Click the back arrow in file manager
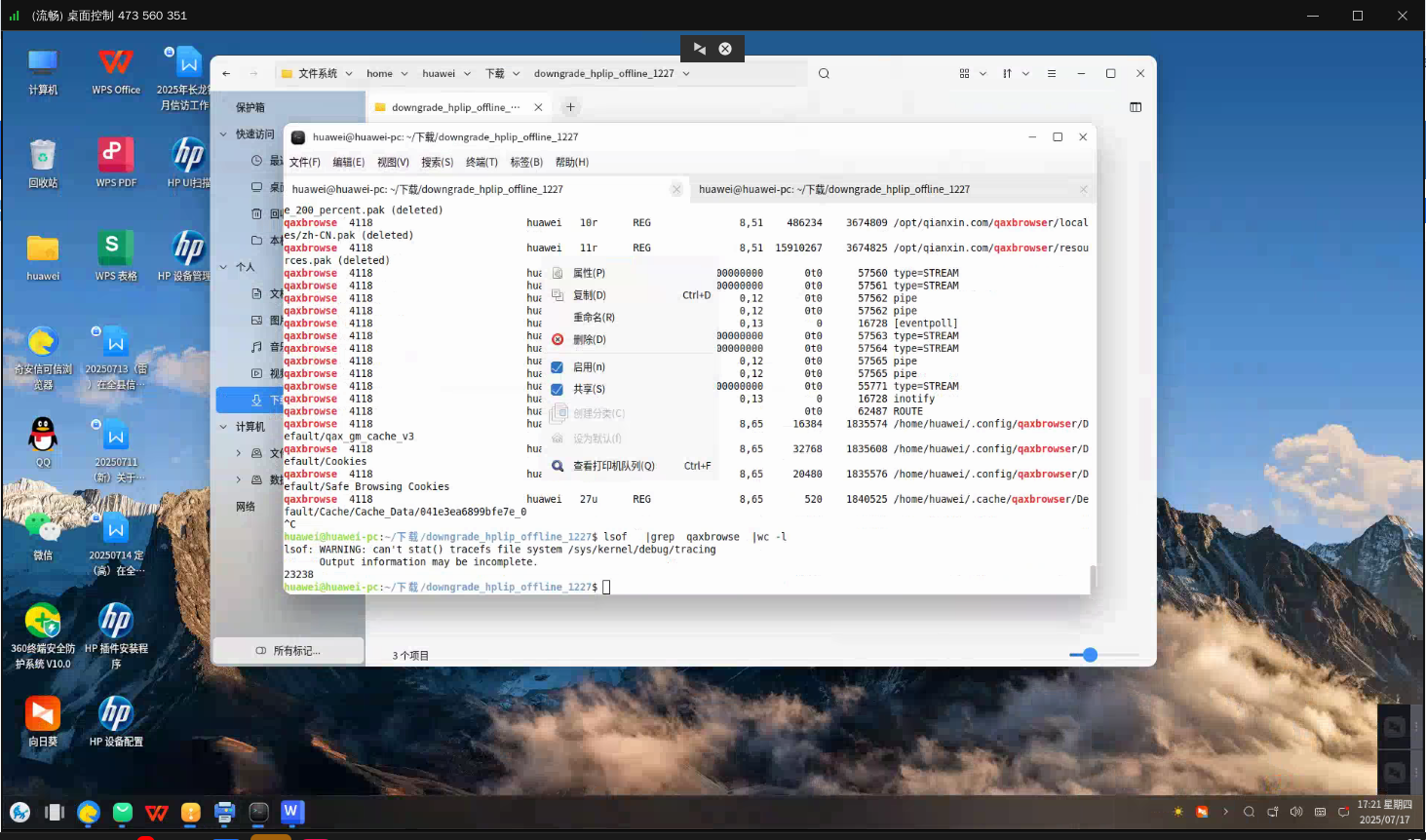The image size is (1426, 840). [226, 74]
